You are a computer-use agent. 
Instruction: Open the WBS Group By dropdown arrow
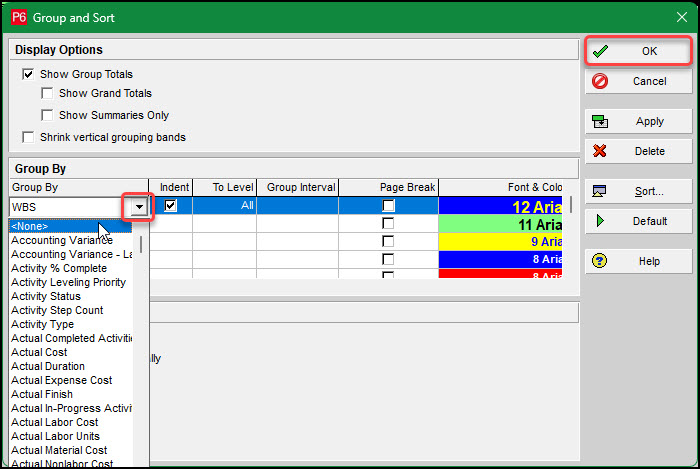[139, 207]
